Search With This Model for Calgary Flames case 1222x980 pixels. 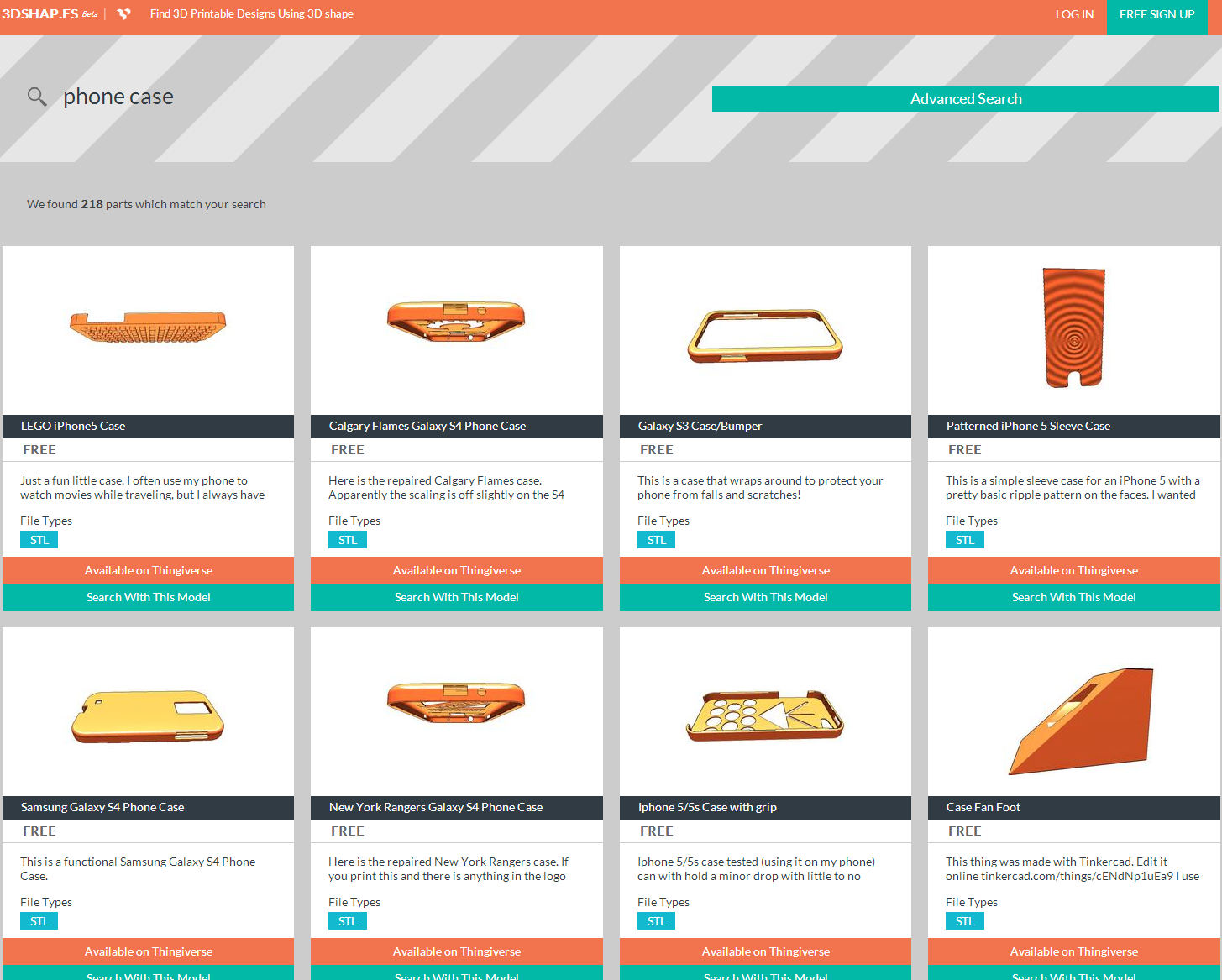click(x=457, y=597)
